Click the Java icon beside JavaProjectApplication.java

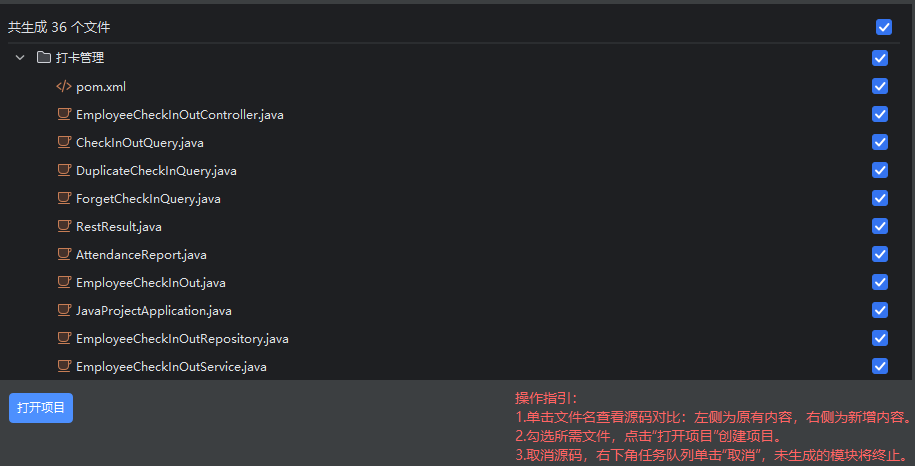(x=64, y=311)
